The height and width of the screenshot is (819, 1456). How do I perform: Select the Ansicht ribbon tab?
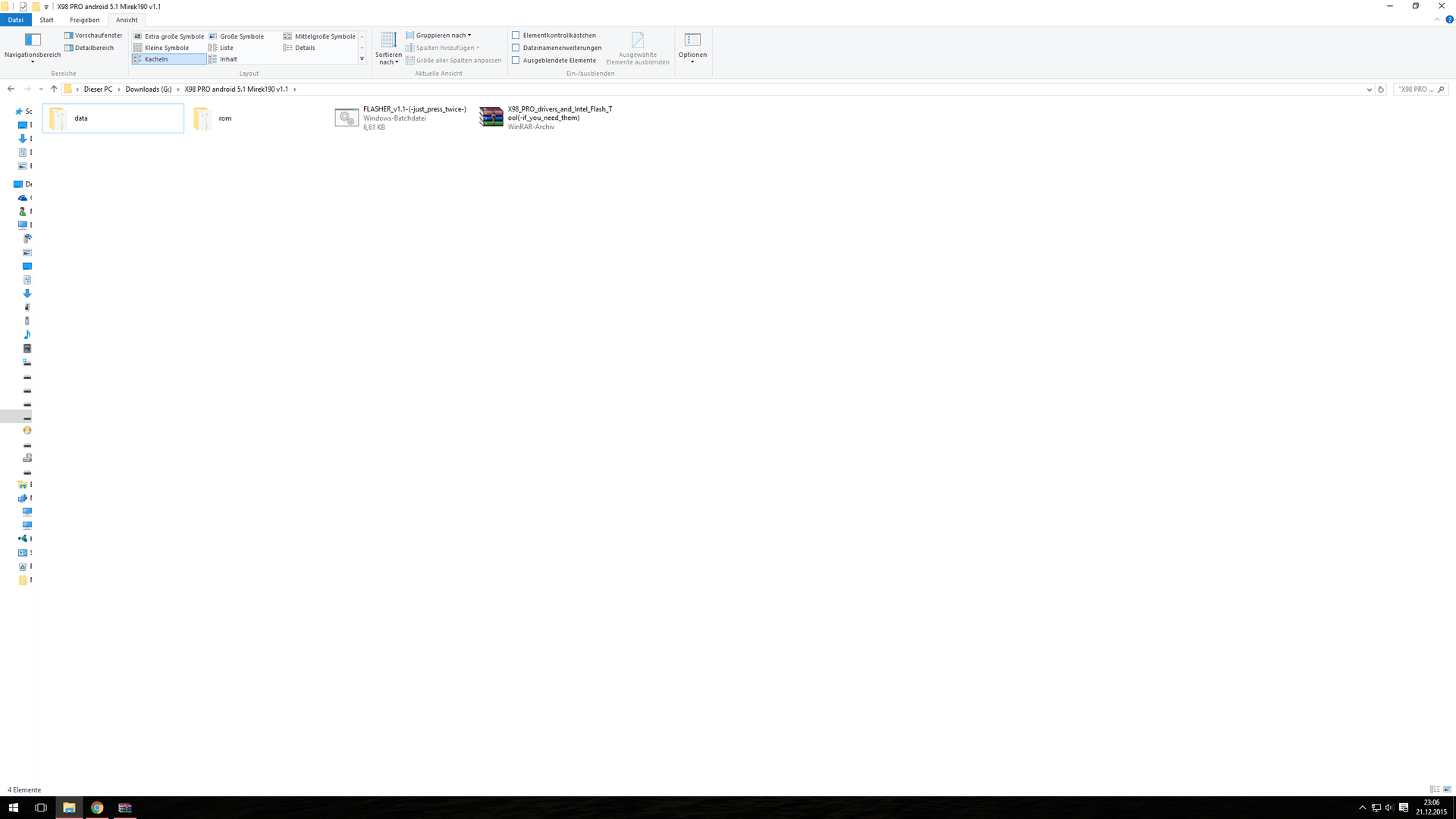(x=127, y=20)
